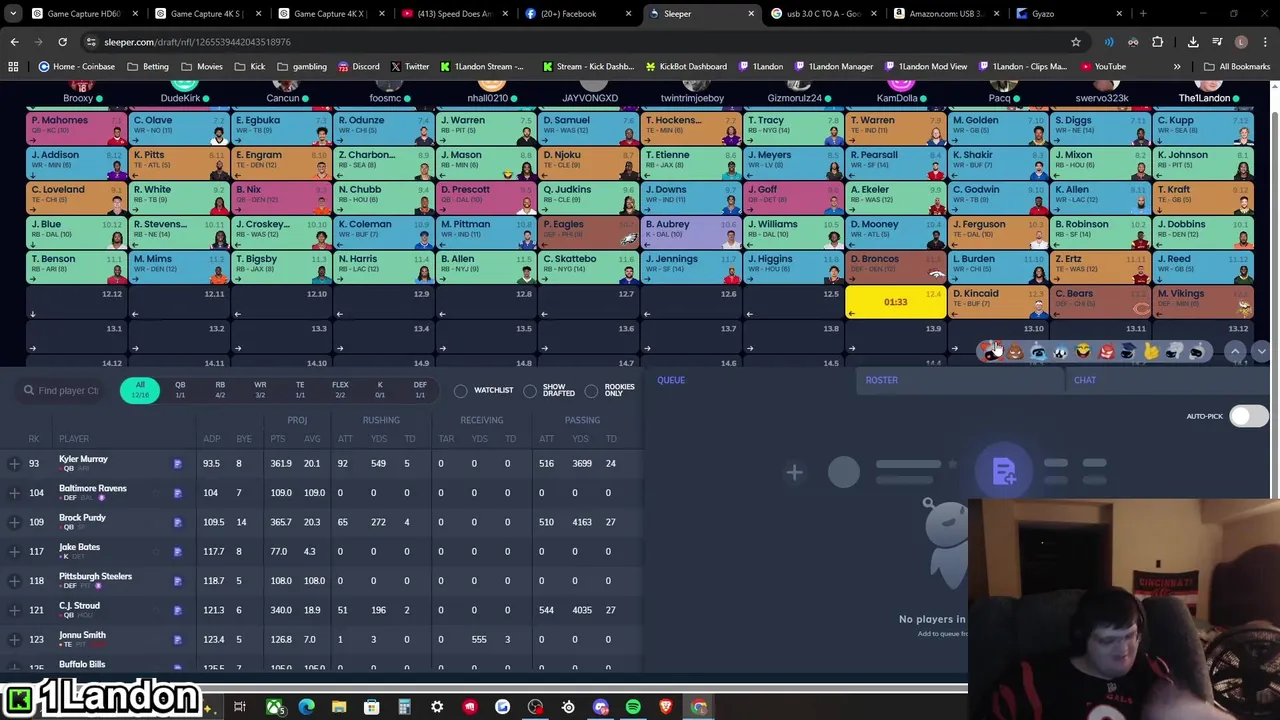Open the All Bookmarks folder

[1237, 67]
